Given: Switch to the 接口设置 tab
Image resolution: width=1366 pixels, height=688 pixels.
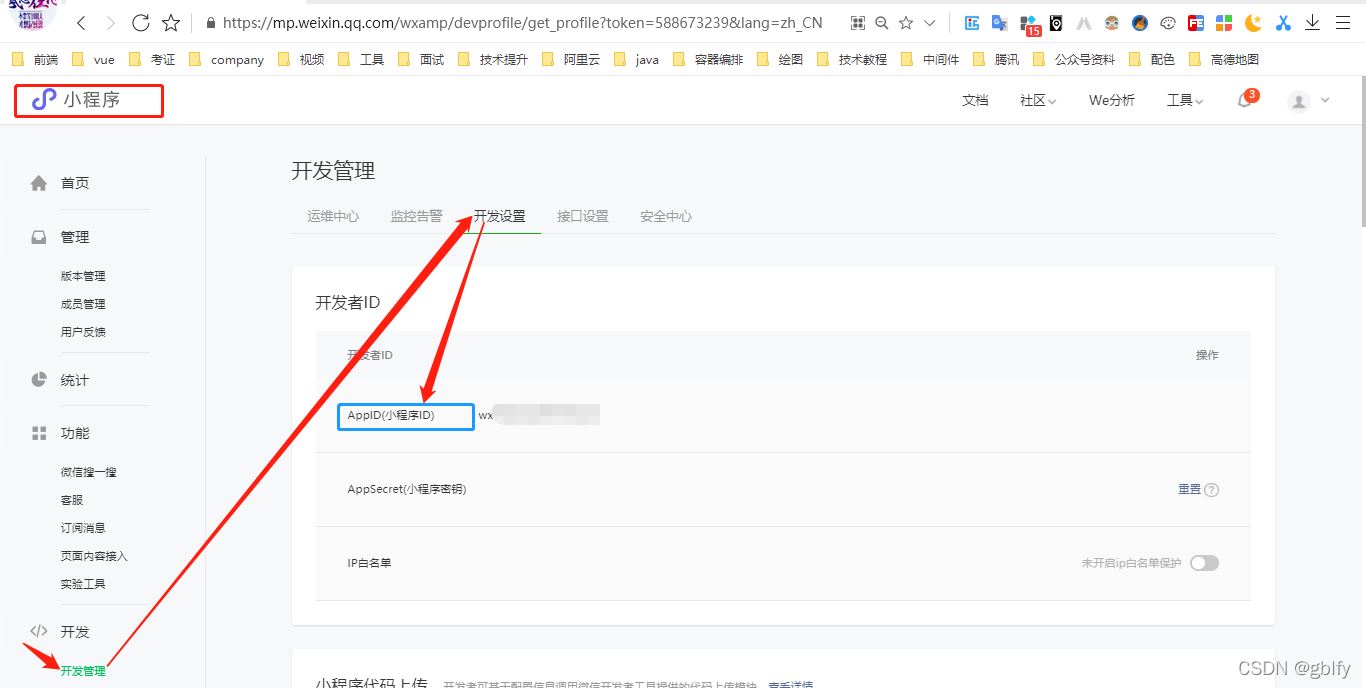Looking at the screenshot, I should (582, 216).
